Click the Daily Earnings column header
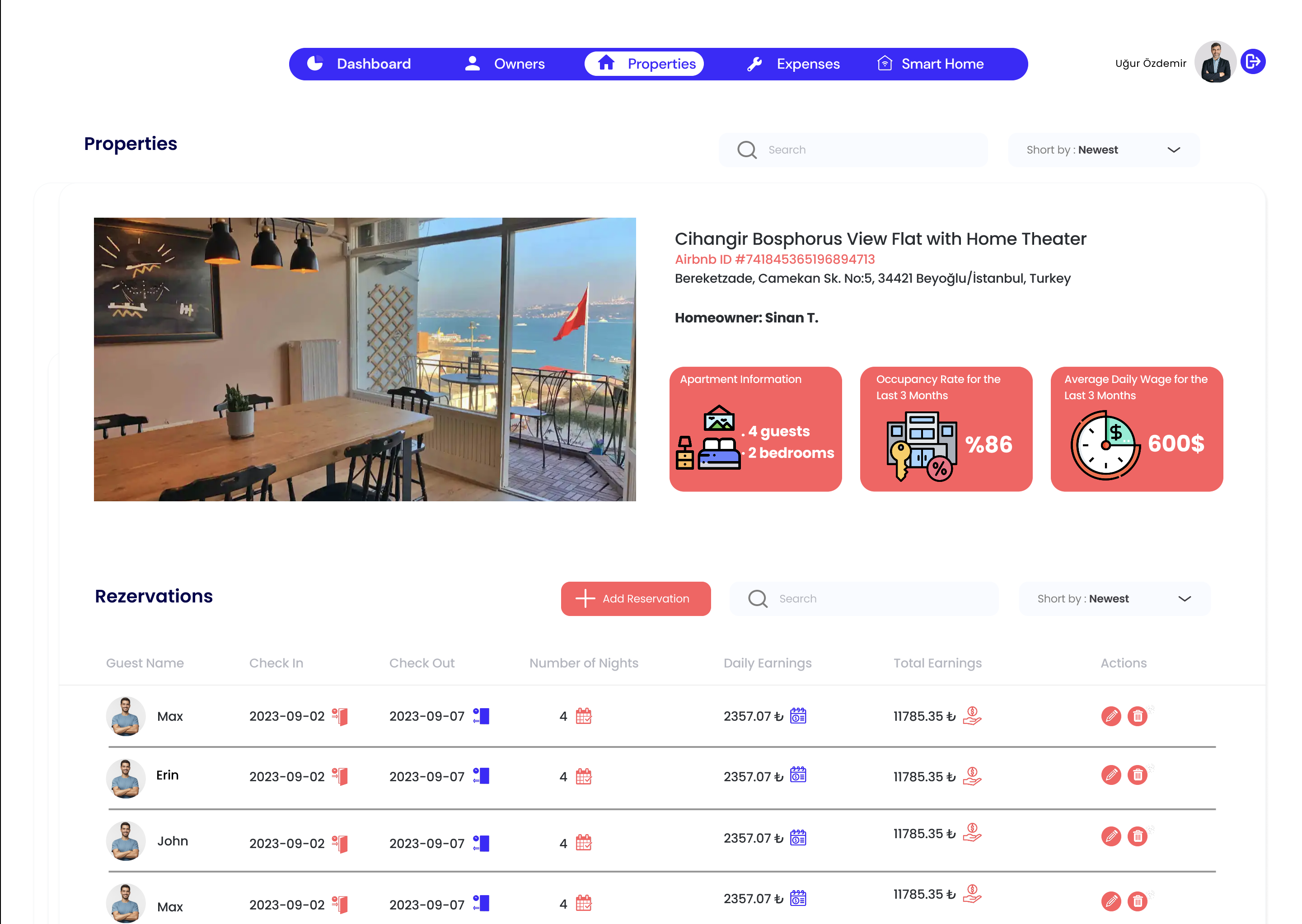 767,663
